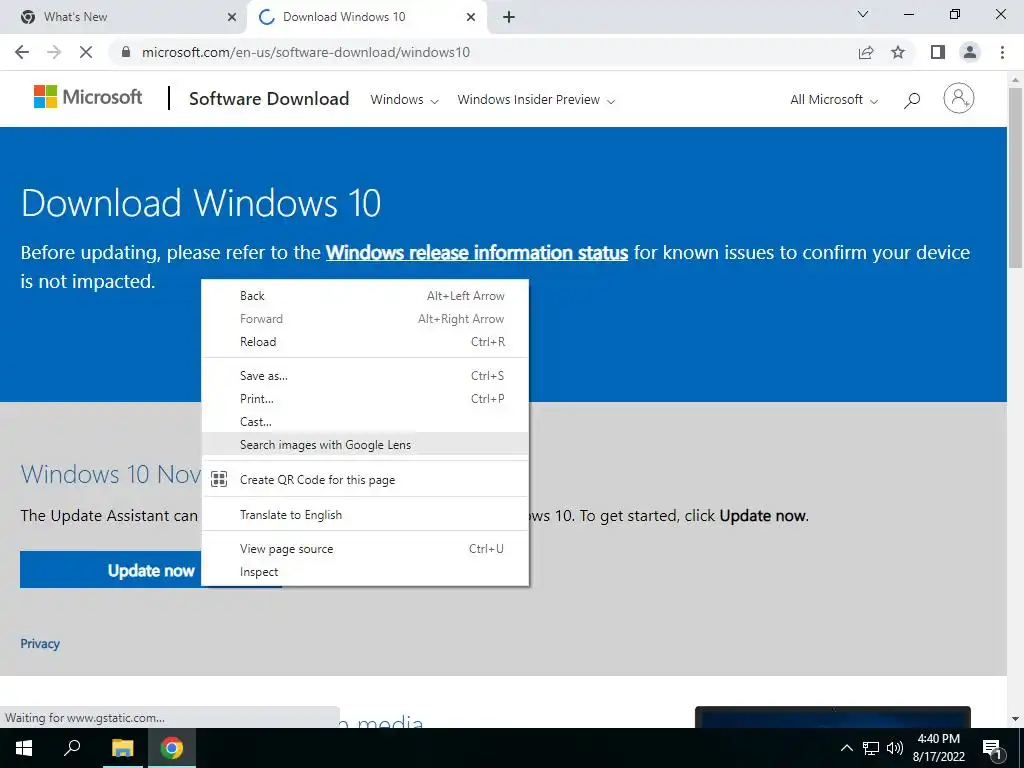The image size is (1024, 768).
Task: Click the QR code icon in context menu
Action: (x=219, y=479)
